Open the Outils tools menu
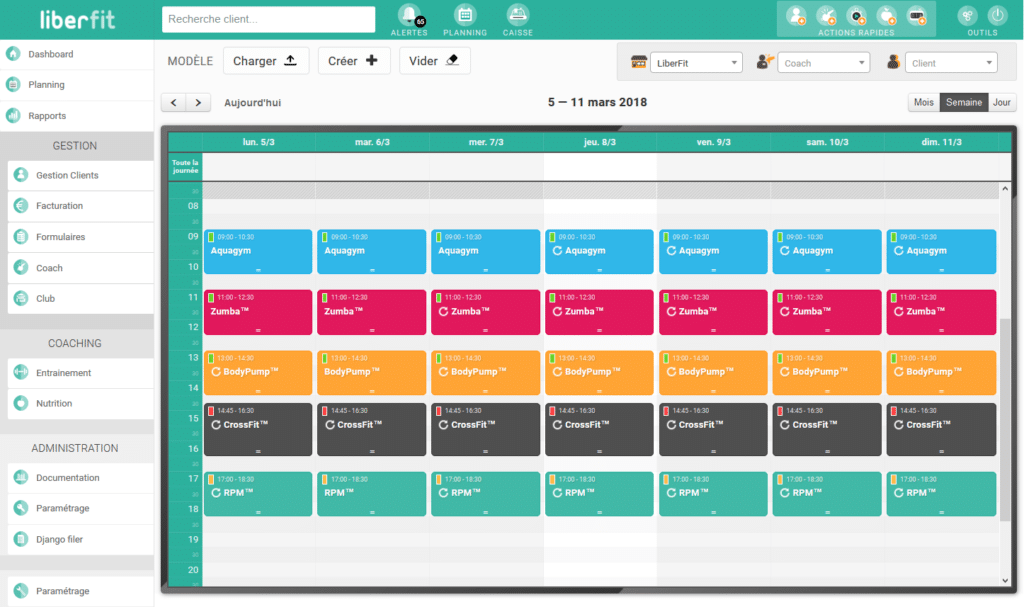 click(968, 18)
